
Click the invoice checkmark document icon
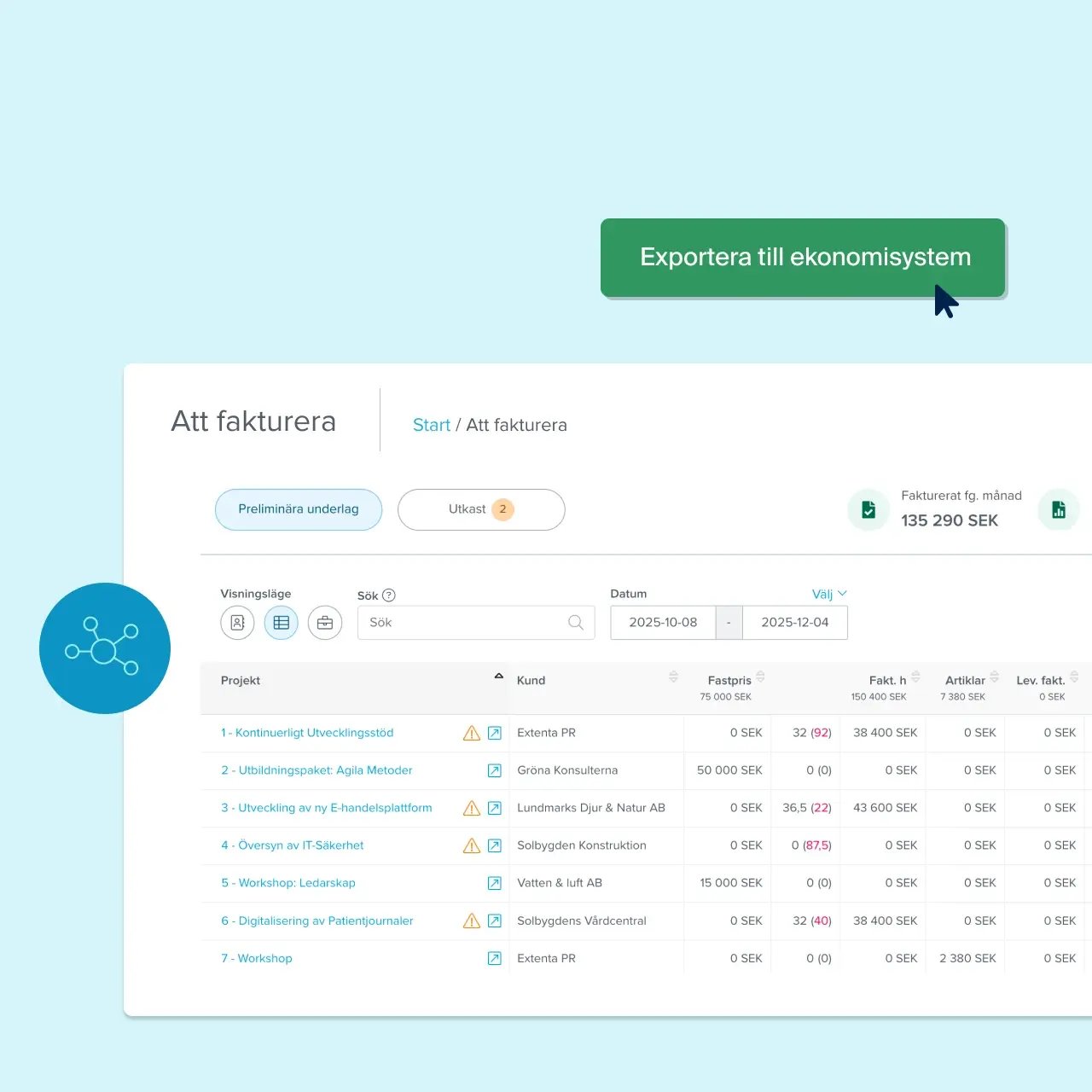click(x=868, y=509)
